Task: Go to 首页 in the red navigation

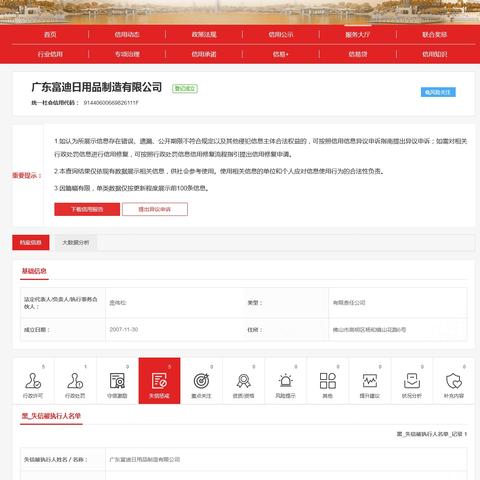Action: (x=50, y=34)
